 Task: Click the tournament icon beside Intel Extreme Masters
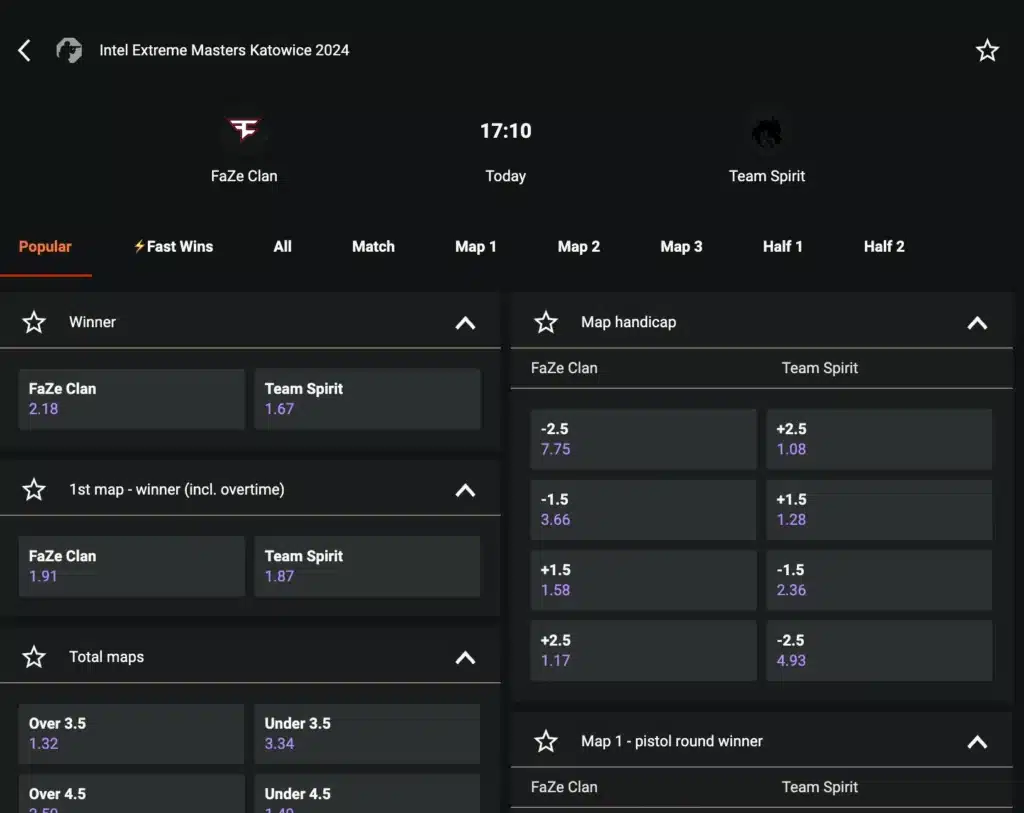point(69,50)
